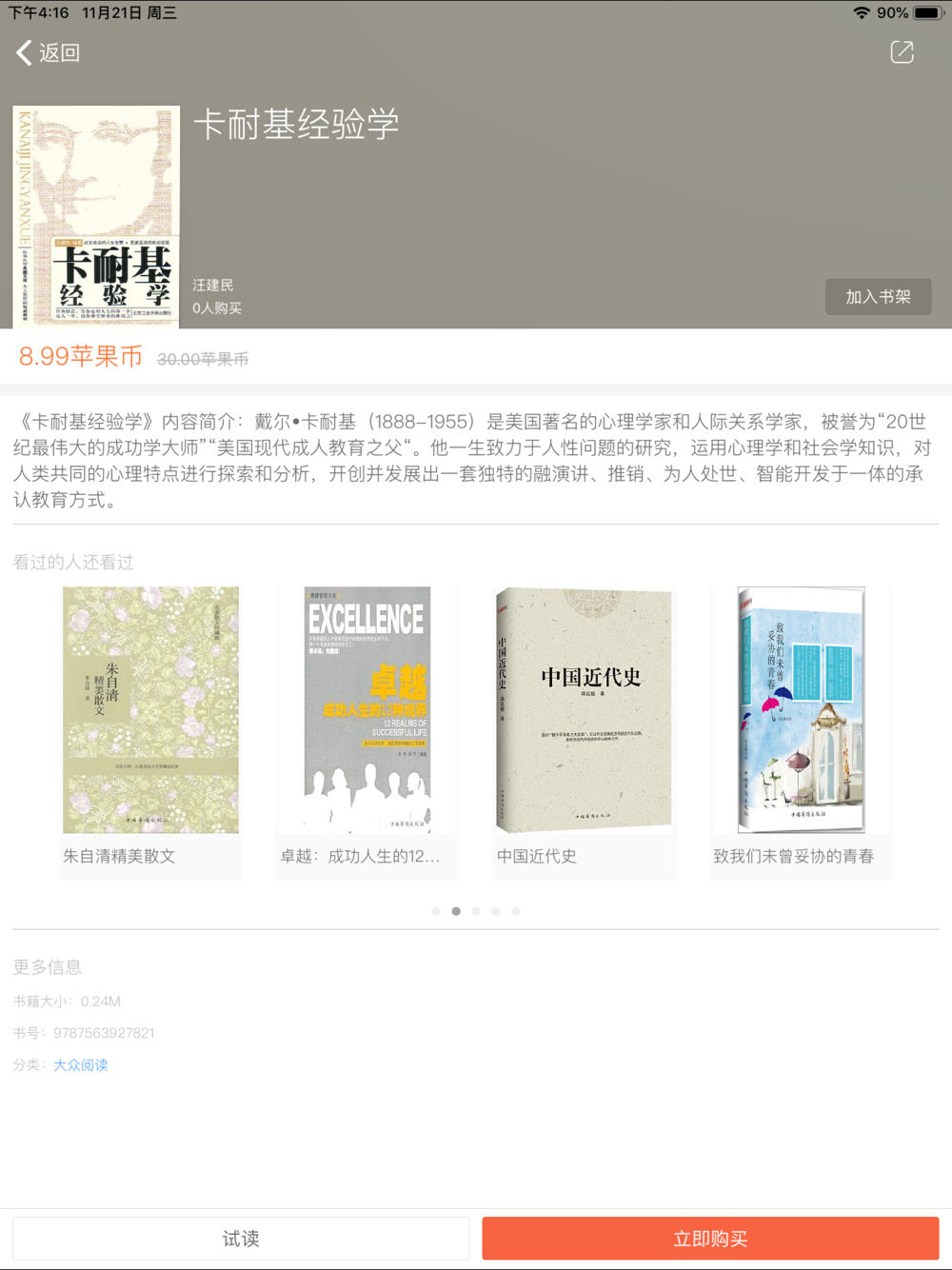
Task: Tap the back chevron arrow
Action: [25, 52]
